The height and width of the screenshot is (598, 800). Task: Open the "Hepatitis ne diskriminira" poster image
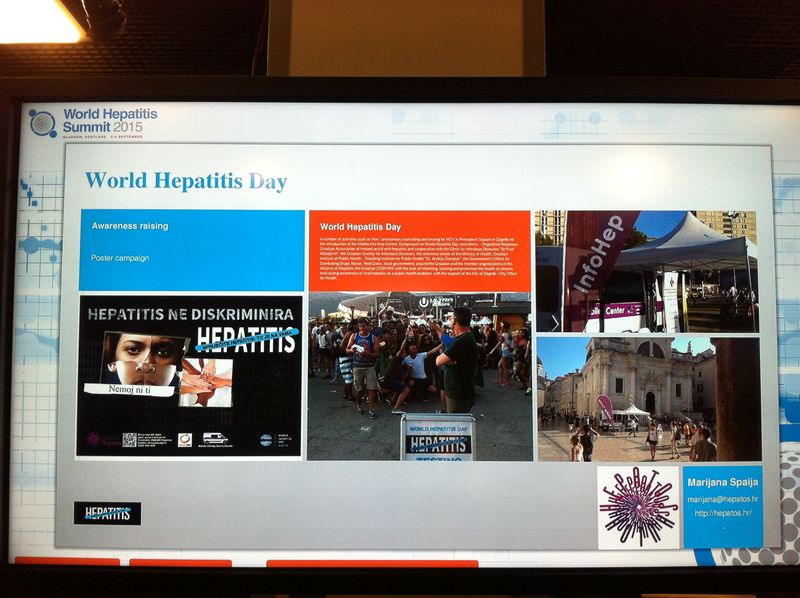point(189,376)
